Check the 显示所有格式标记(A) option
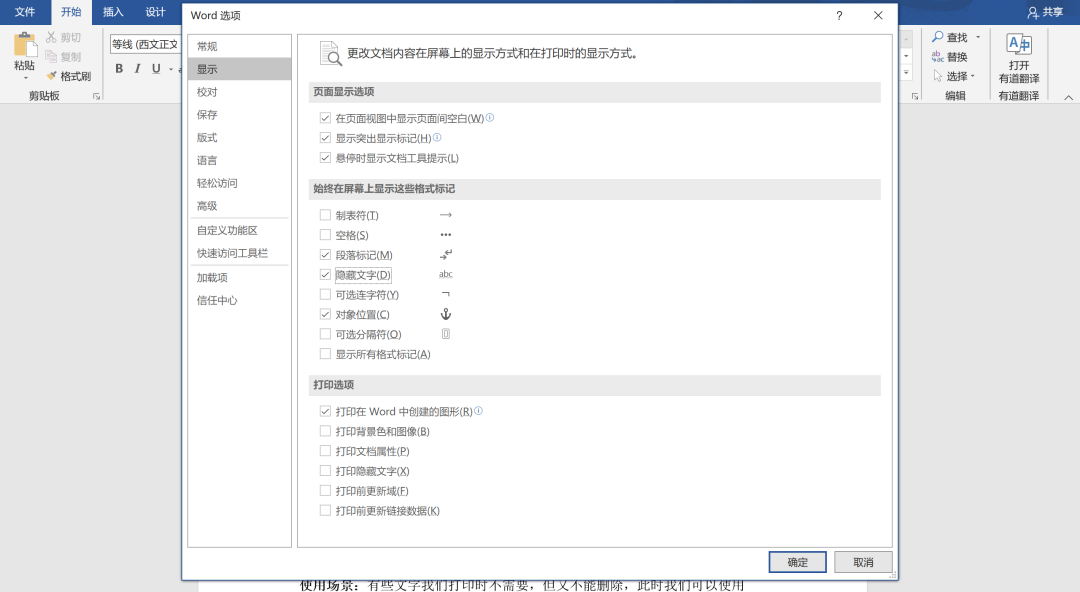The image size is (1080, 592). coord(325,354)
